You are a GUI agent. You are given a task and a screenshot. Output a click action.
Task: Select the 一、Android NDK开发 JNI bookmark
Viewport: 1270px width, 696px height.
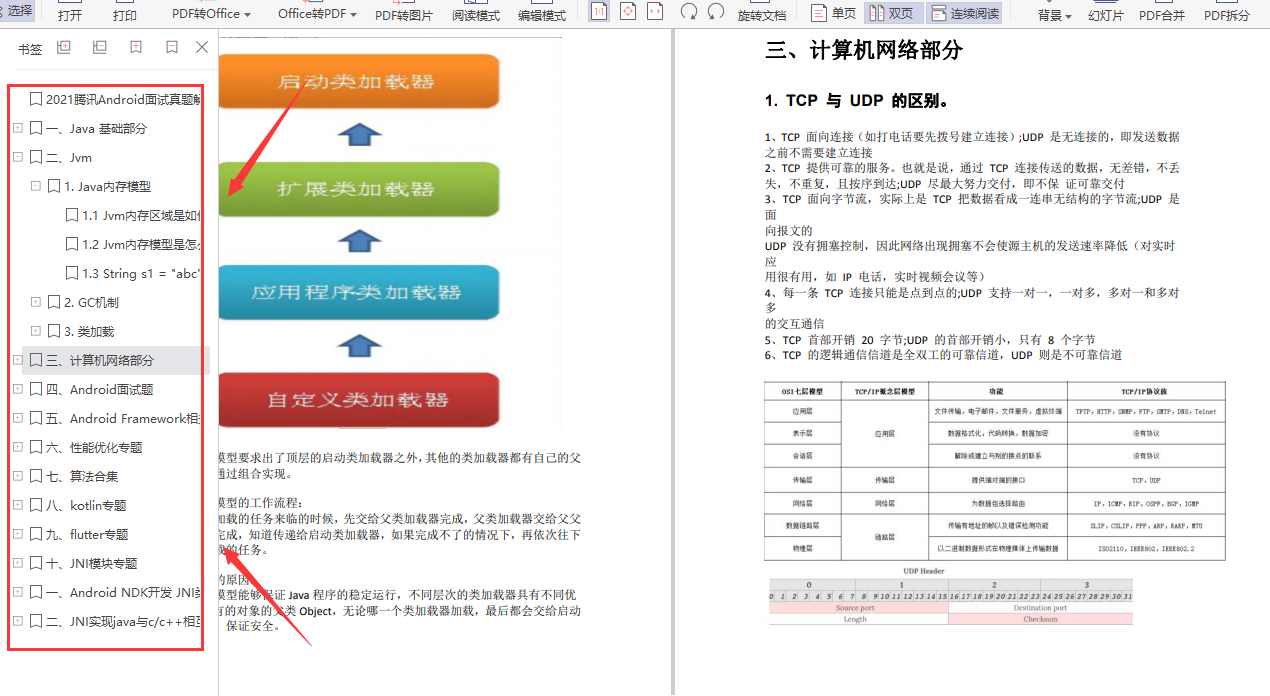(x=116, y=592)
